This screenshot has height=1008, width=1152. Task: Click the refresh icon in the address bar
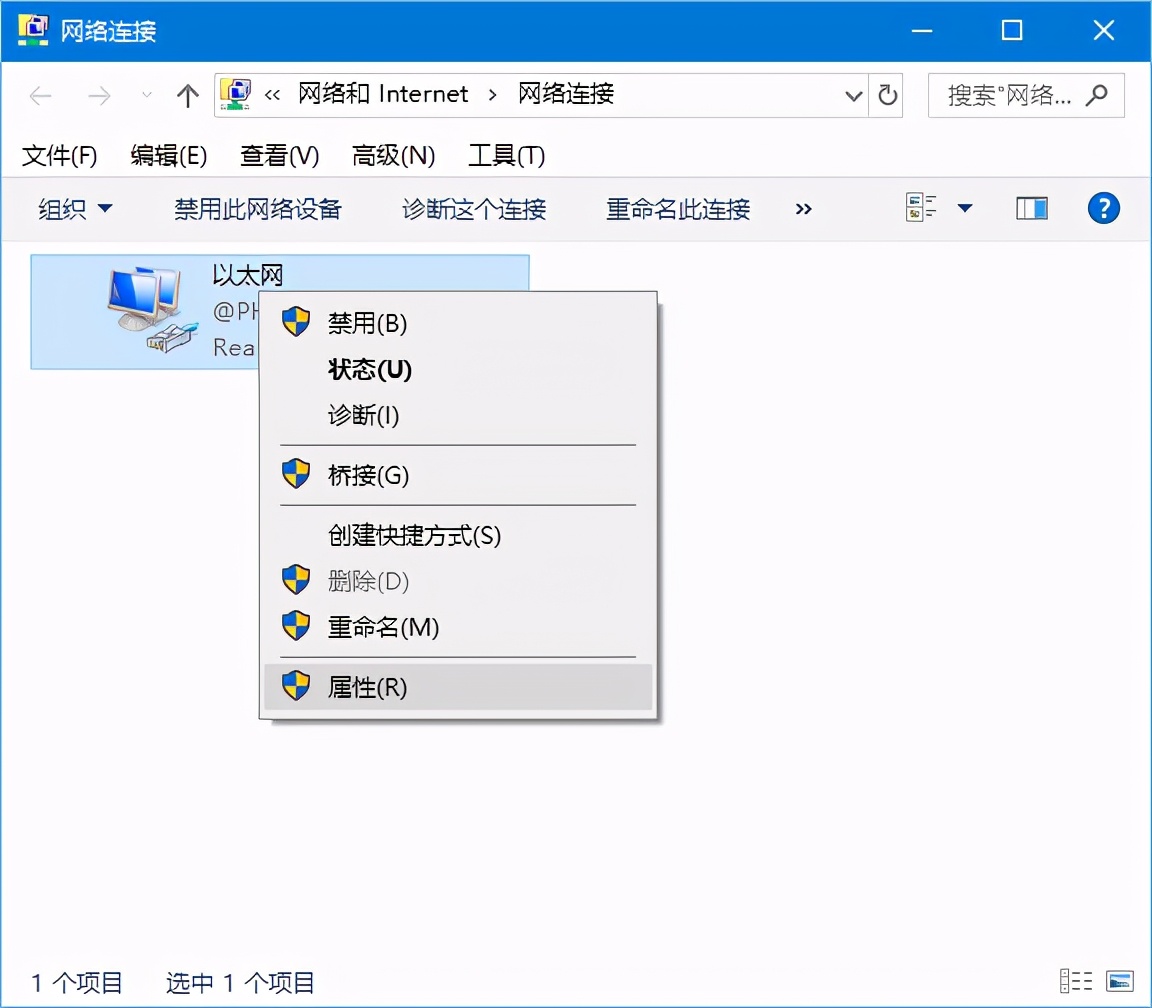888,95
